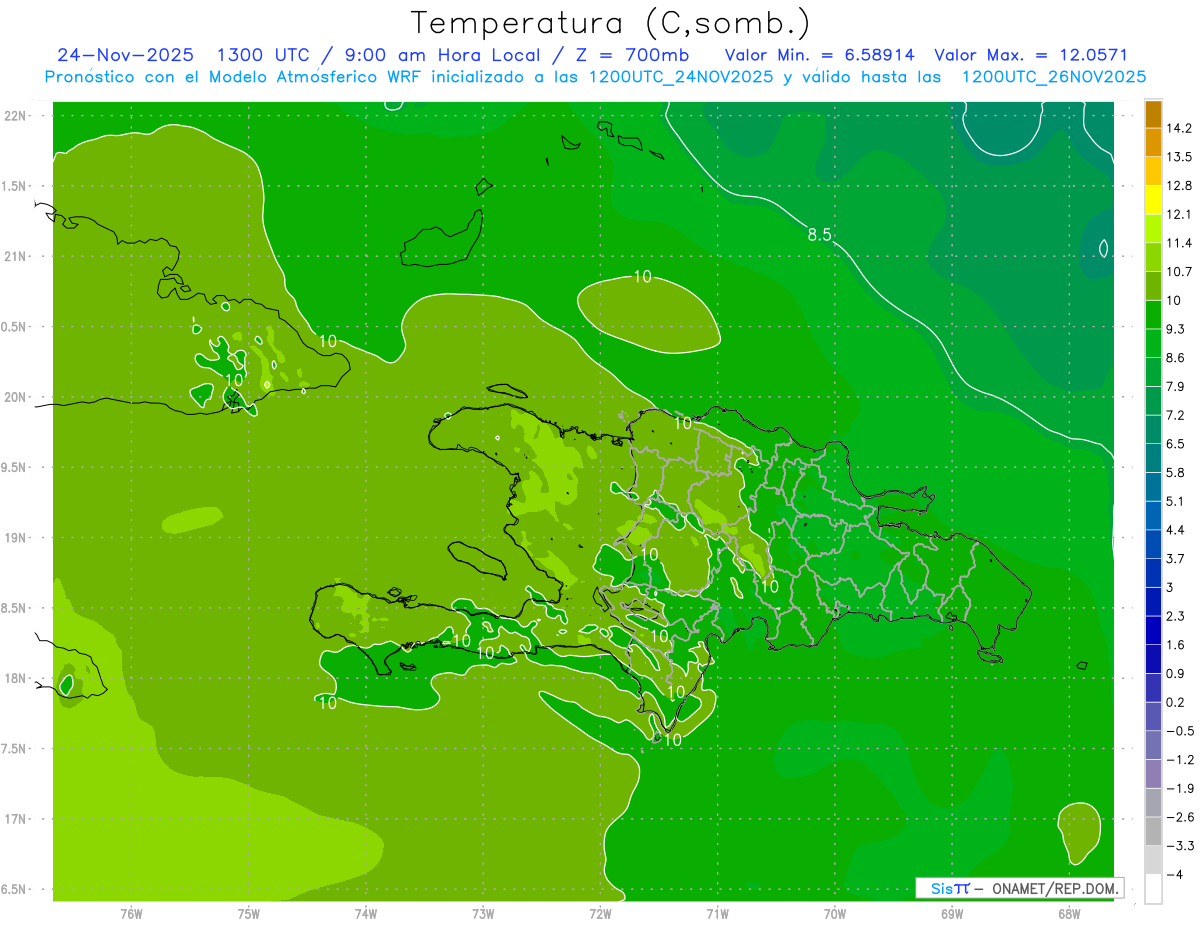The width and height of the screenshot is (1200, 927).
Task: Select the gray swatch between -3.3 and -2.6
Action: (1153, 831)
